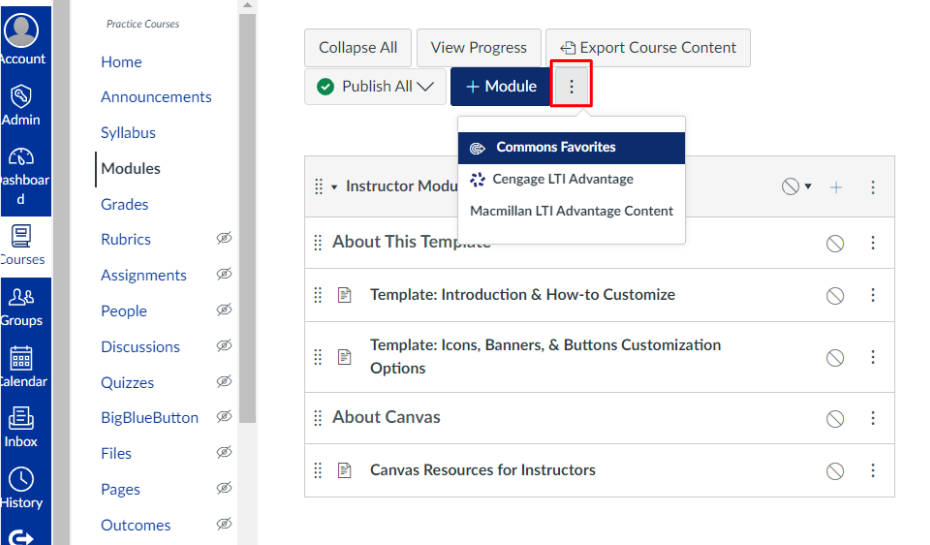Open the Admin shield icon
The width and height of the screenshot is (930, 545).
(x=21, y=96)
